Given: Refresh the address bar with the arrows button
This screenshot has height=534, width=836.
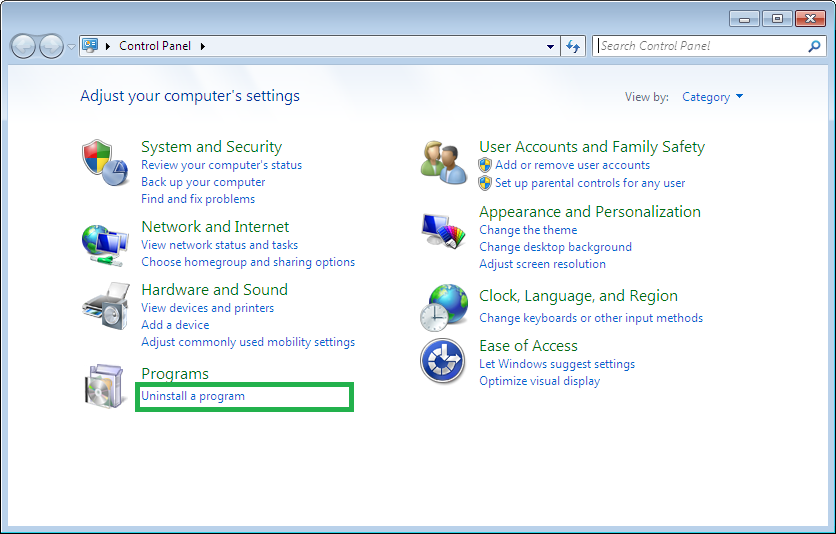Looking at the screenshot, I should click(x=573, y=46).
